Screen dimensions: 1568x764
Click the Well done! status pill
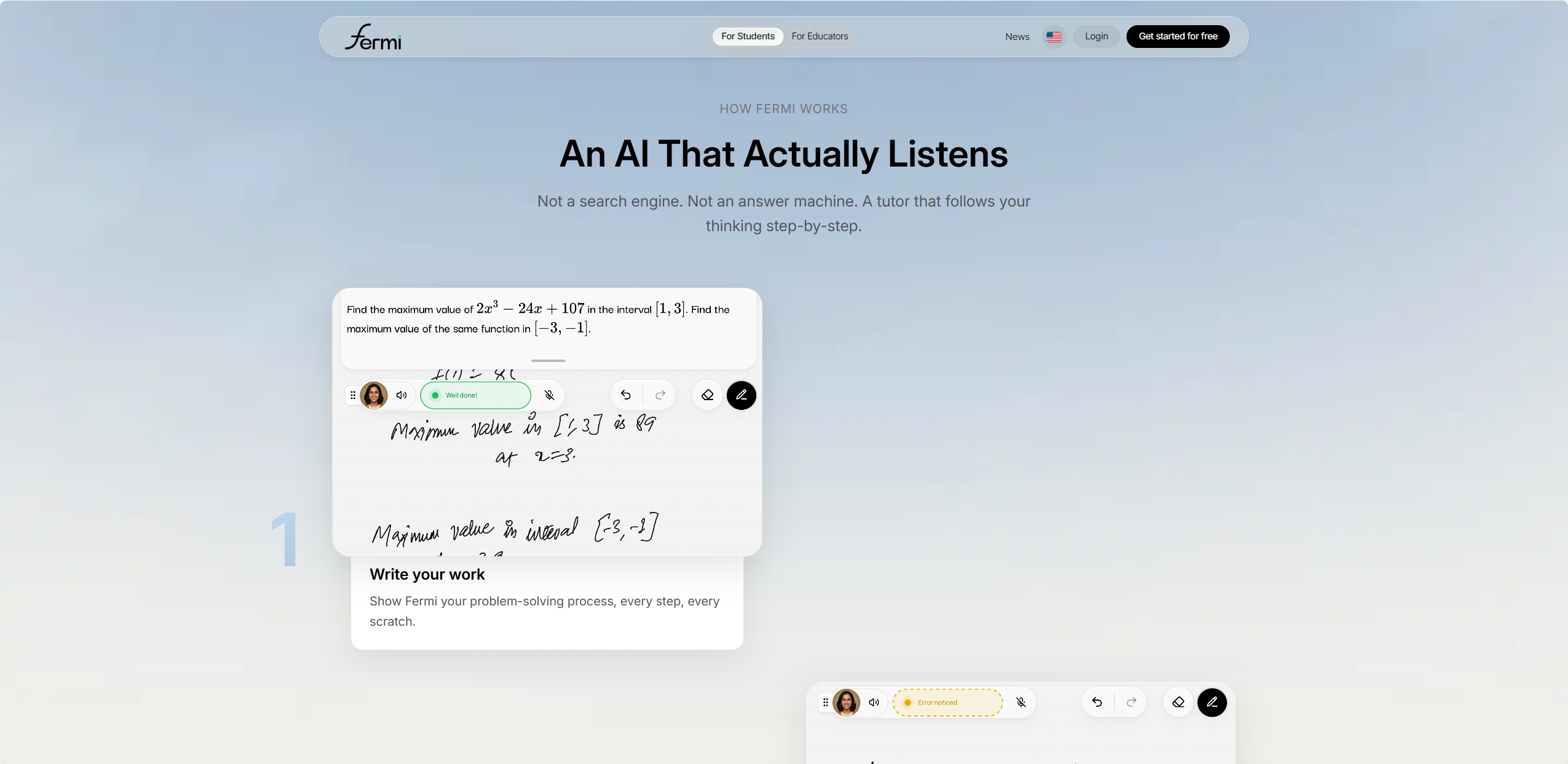pyautogui.click(x=475, y=395)
